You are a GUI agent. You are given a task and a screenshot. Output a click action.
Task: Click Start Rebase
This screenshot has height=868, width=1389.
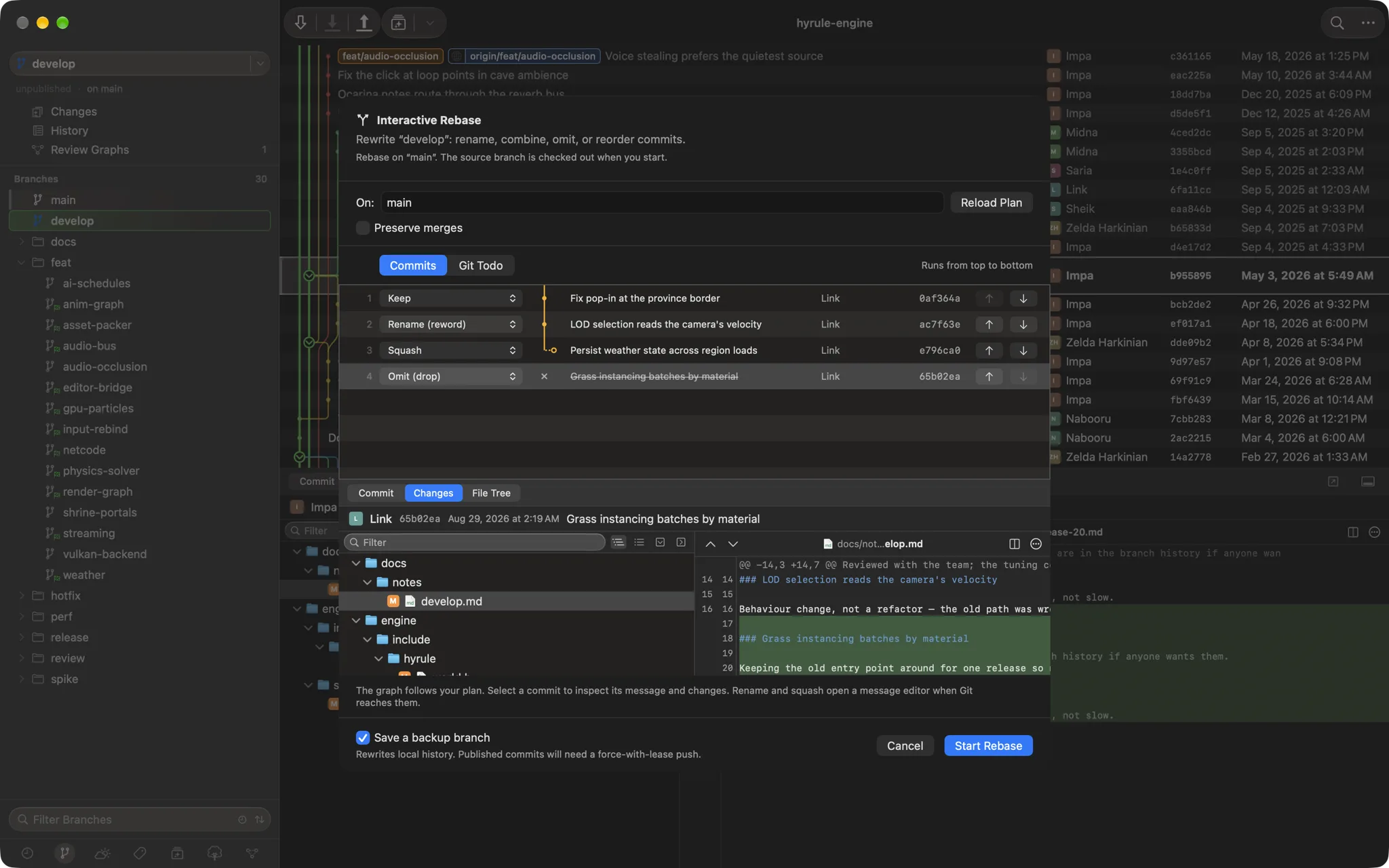click(988, 745)
